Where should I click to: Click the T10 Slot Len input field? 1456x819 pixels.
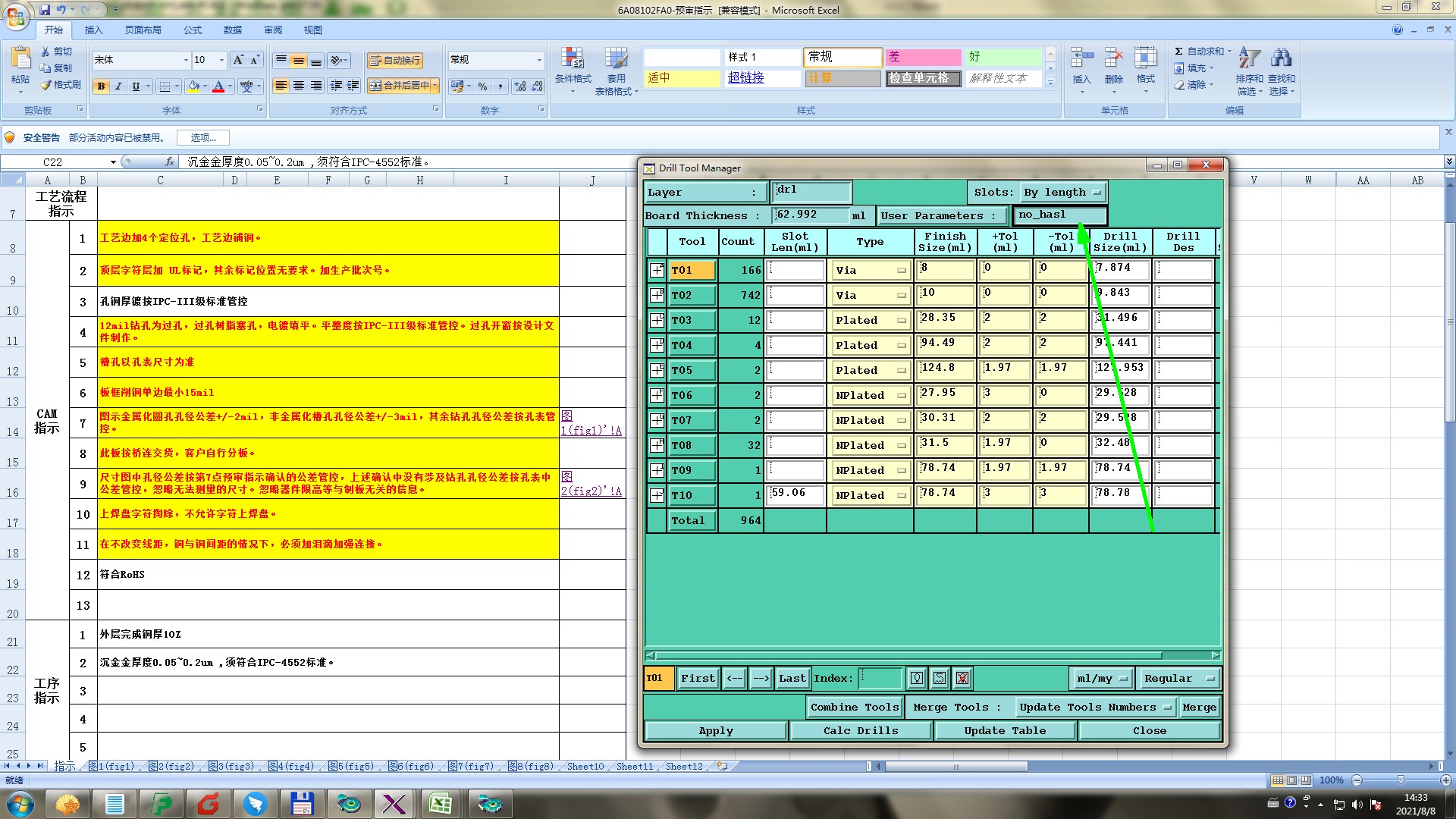click(x=795, y=494)
